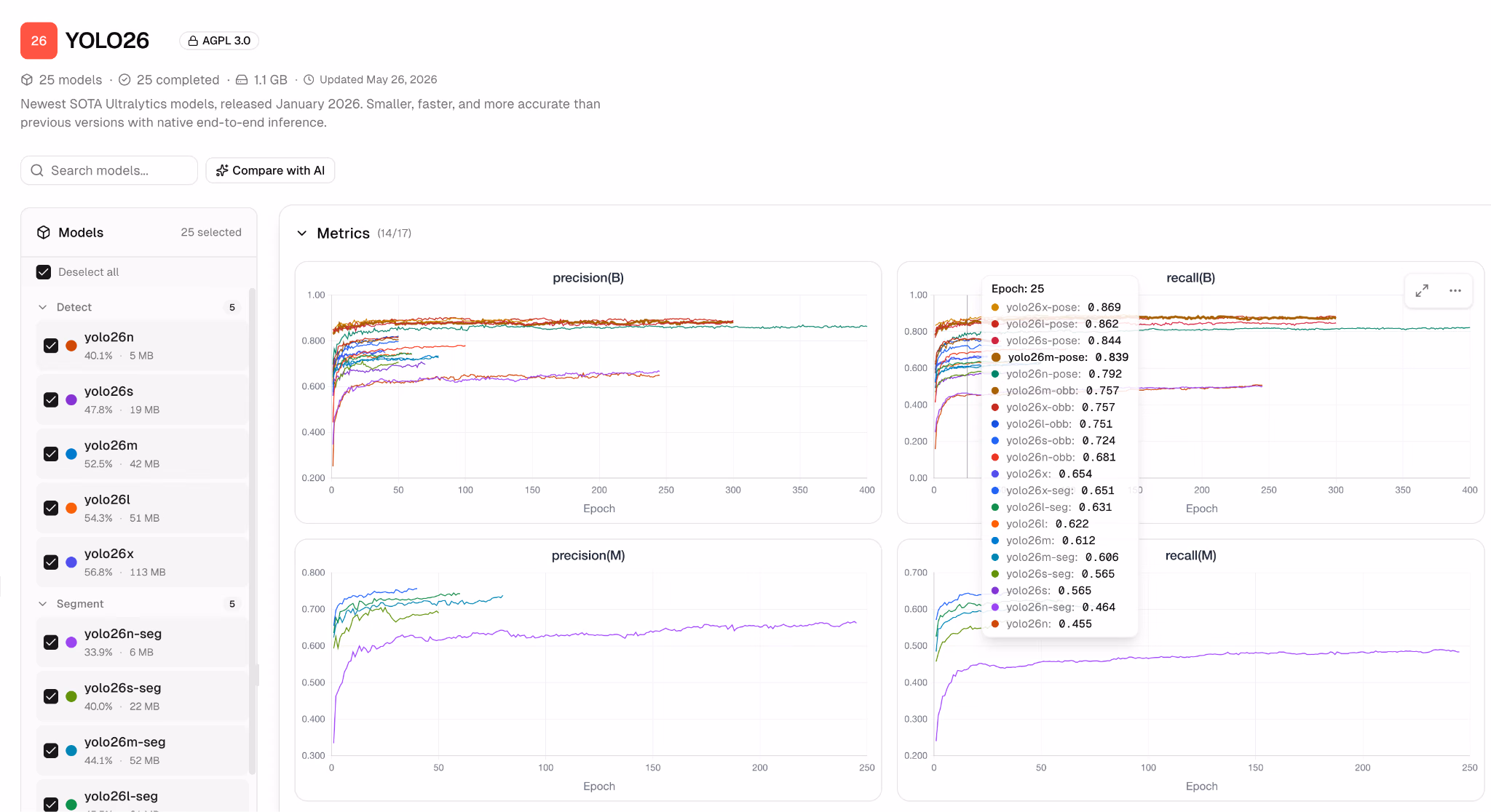
Task: Click the recall(M) chart title
Action: [1191, 556]
